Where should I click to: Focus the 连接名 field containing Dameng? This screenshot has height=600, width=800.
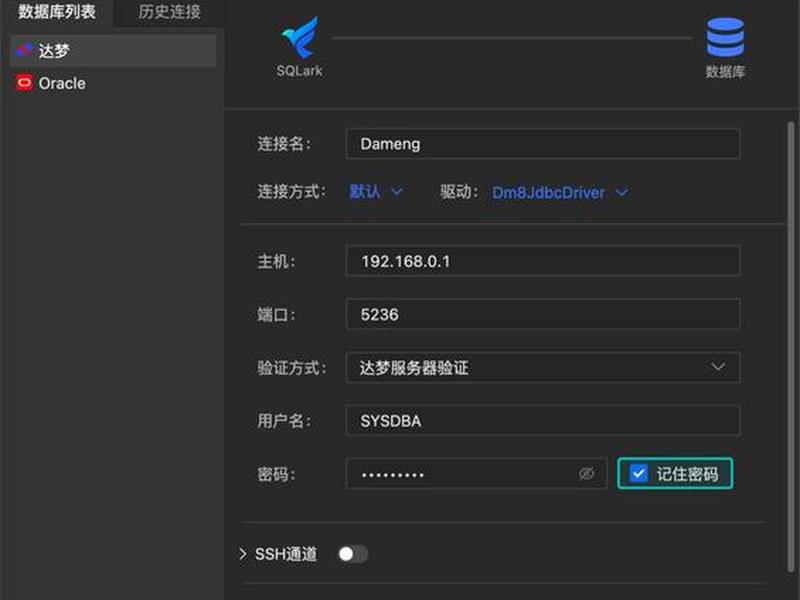(x=543, y=144)
